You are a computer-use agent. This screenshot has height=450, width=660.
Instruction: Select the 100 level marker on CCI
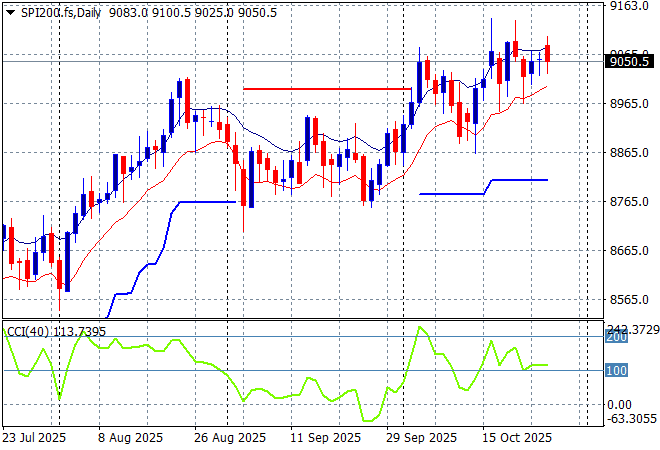point(616,370)
